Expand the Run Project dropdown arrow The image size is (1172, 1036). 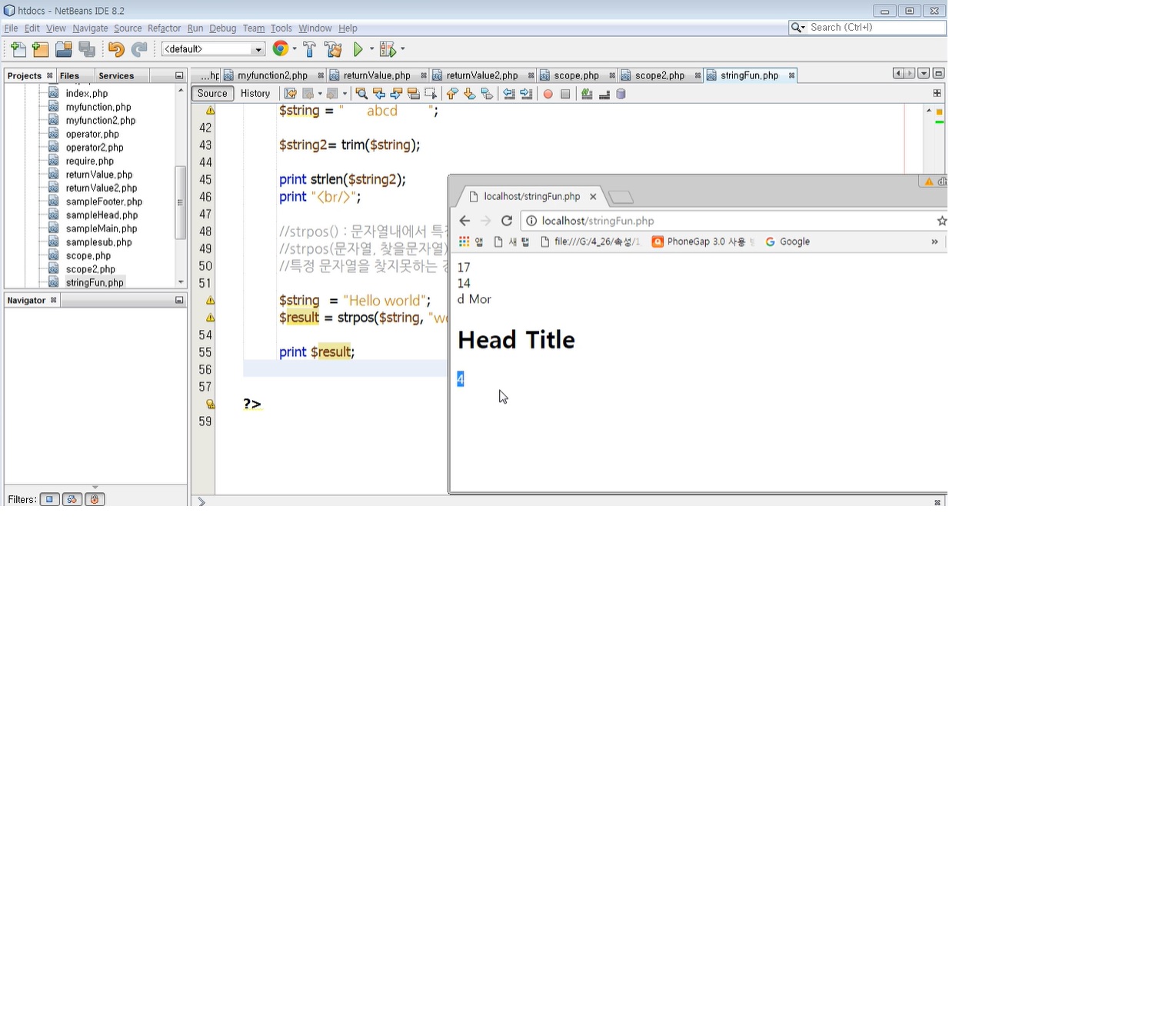click(372, 49)
